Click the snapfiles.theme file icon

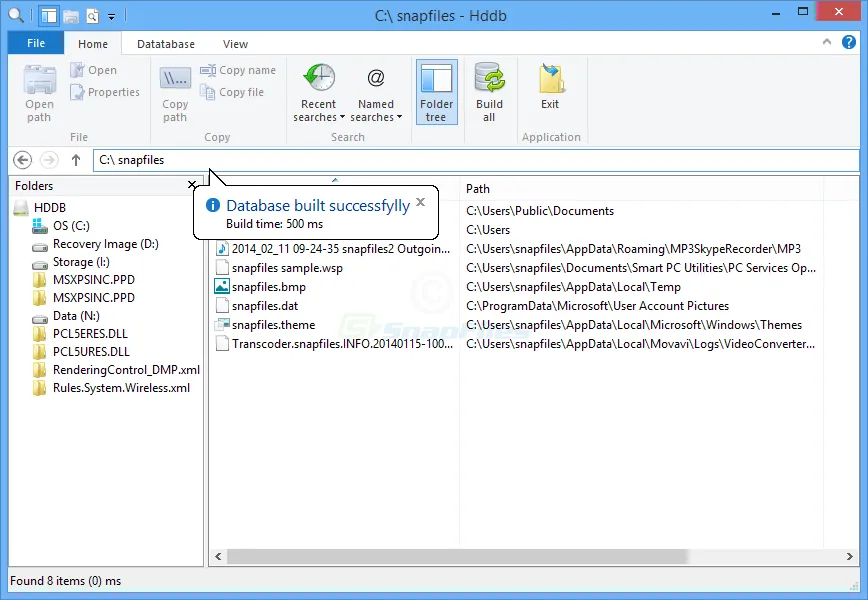click(x=222, y=324)
